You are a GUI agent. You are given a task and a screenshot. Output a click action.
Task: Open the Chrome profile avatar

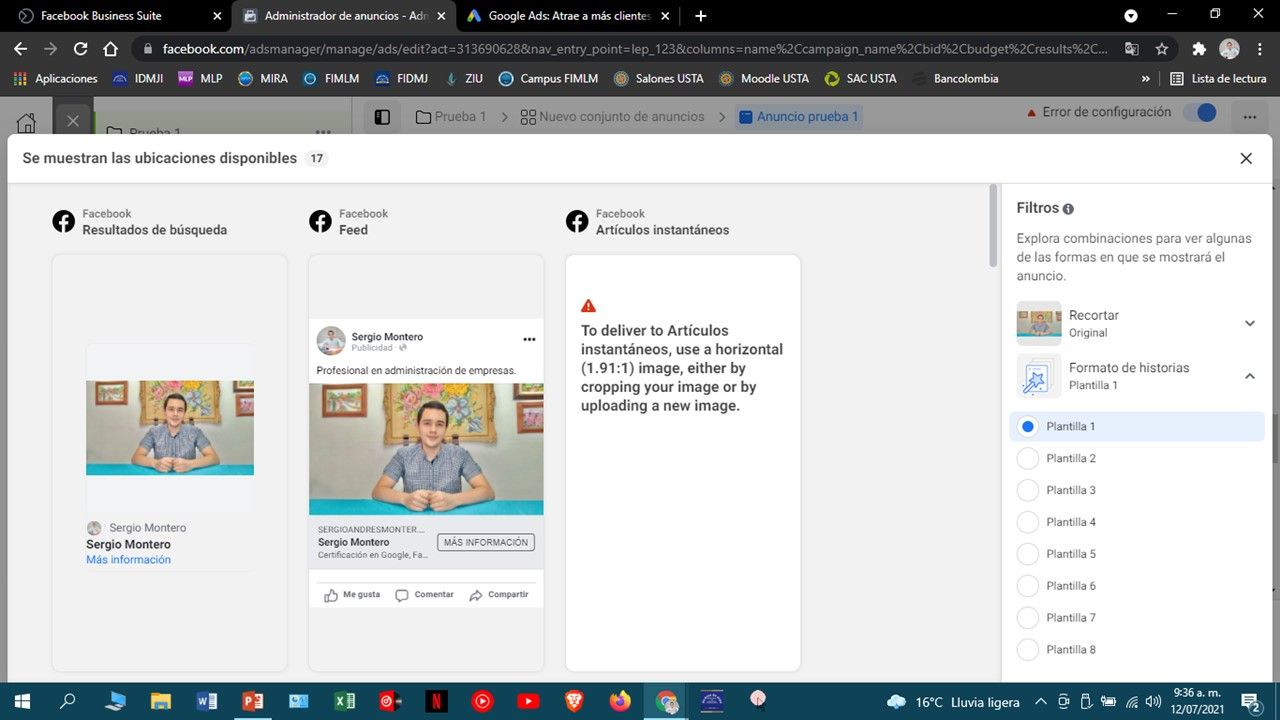[x=1229, y=48]
